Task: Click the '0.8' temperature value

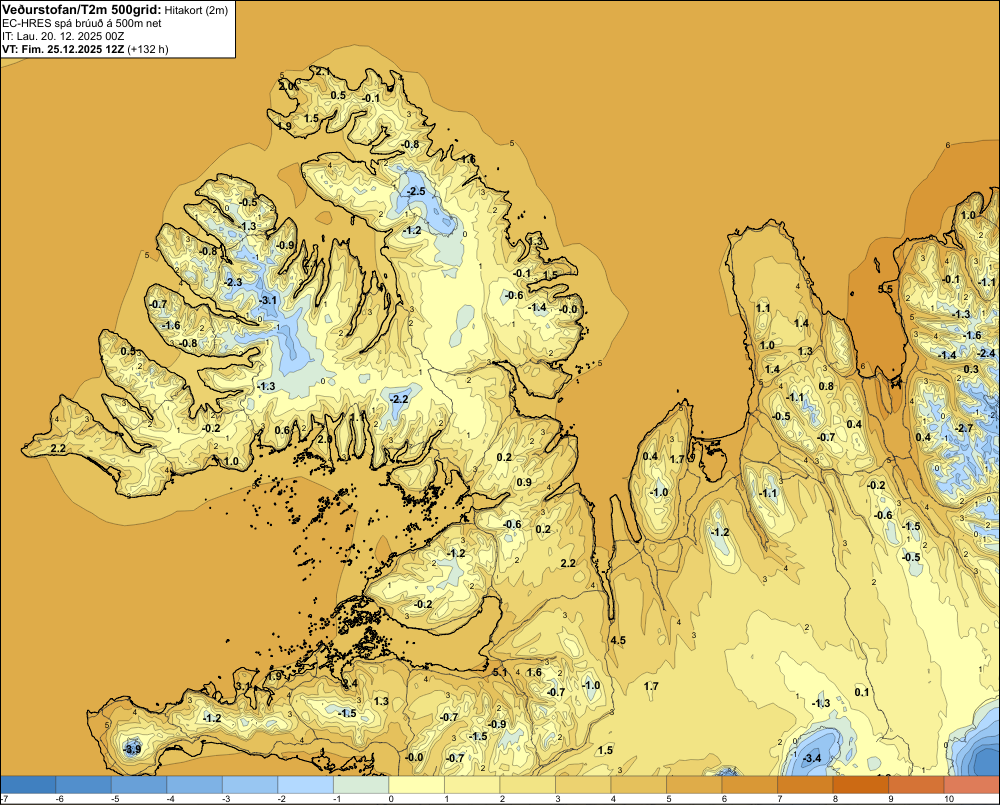Action: 826,386
